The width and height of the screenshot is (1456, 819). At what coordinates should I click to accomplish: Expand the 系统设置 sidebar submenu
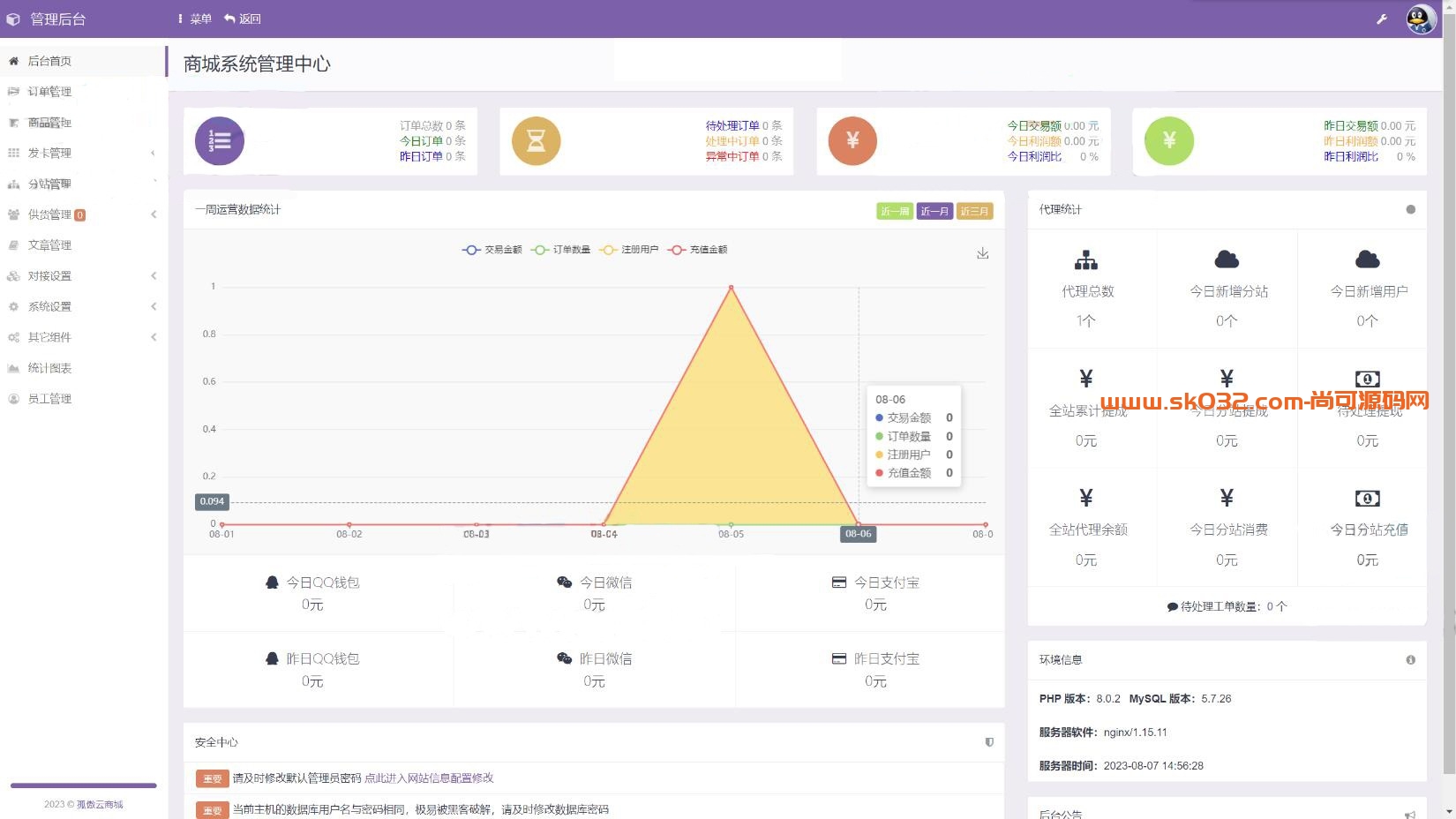84,306
